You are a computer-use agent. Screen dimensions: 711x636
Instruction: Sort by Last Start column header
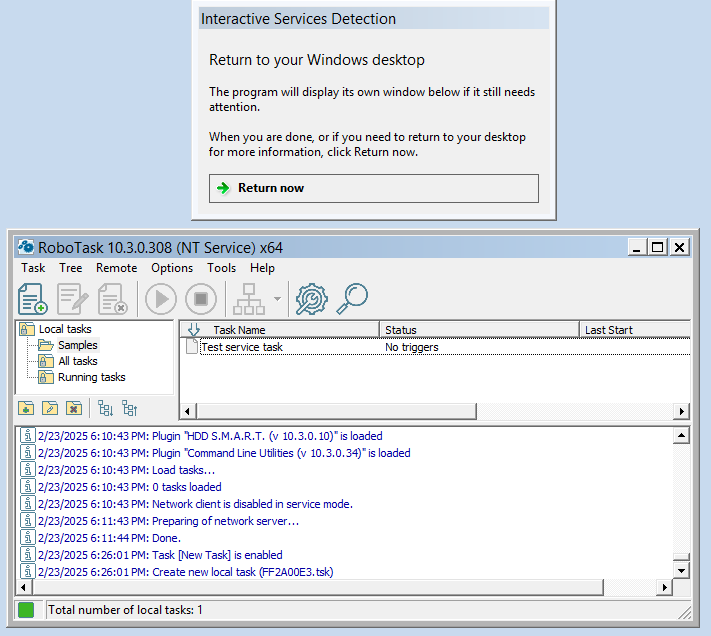coord(635,330)
